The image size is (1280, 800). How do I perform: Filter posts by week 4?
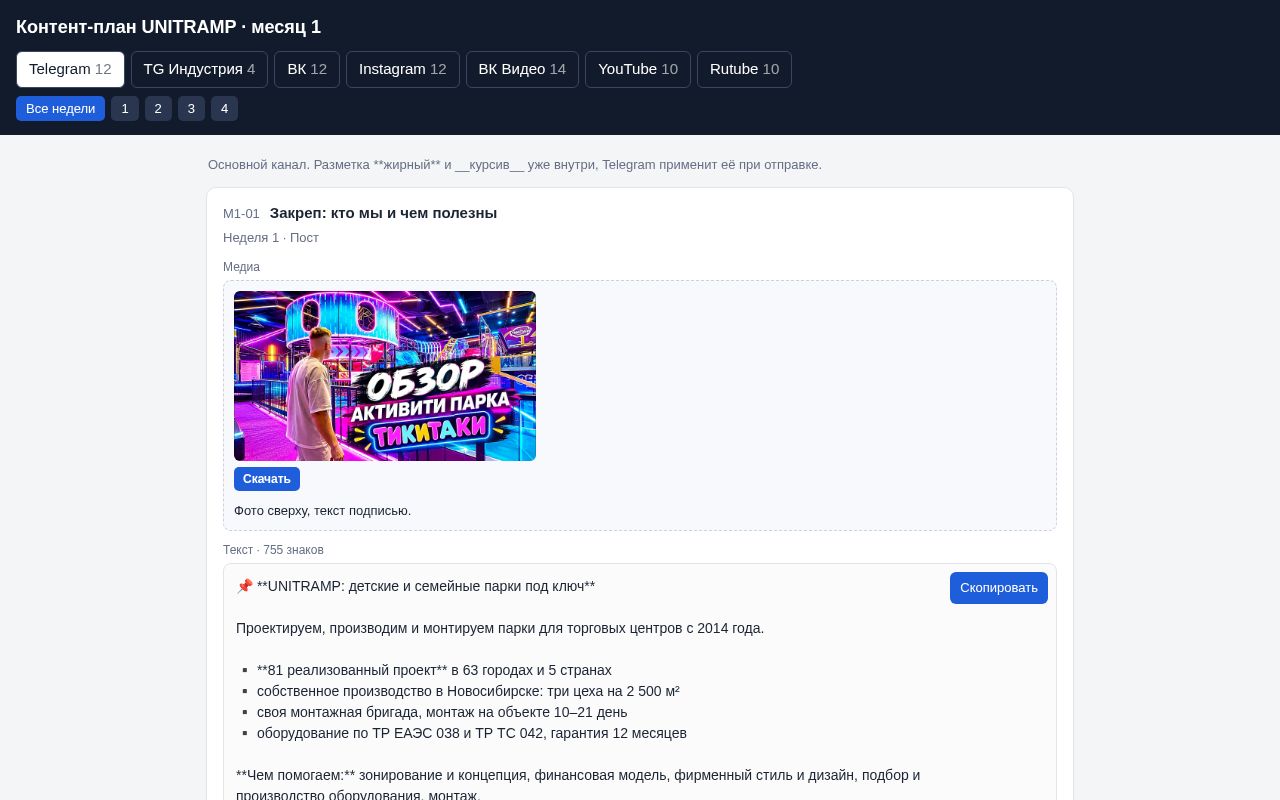[224, 108]
